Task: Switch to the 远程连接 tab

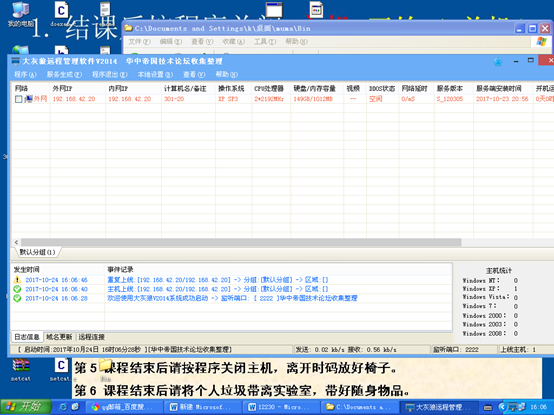Action: point(91,337)
